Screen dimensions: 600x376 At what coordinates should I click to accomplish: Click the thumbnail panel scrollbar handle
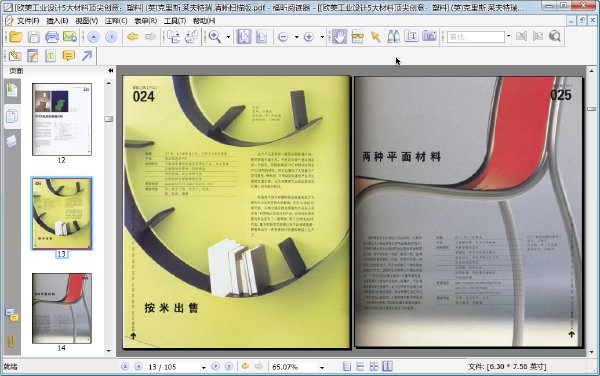pyautogui.click(x=109, y=119)
